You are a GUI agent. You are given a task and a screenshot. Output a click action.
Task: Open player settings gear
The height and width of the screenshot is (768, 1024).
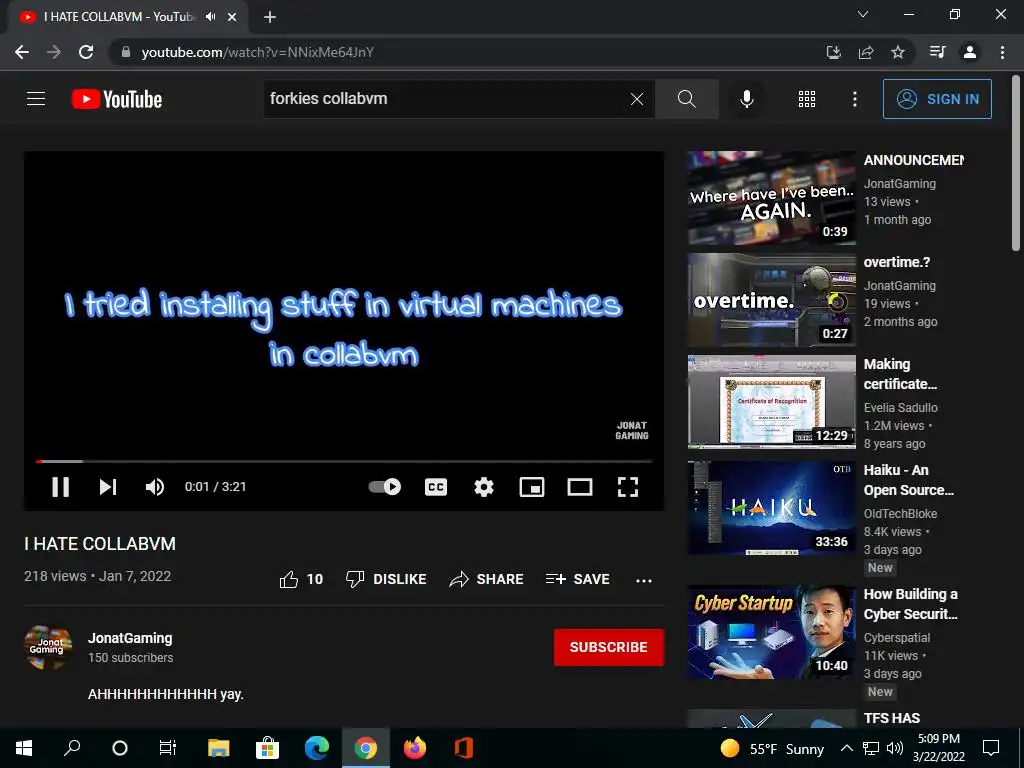point(483,487)
